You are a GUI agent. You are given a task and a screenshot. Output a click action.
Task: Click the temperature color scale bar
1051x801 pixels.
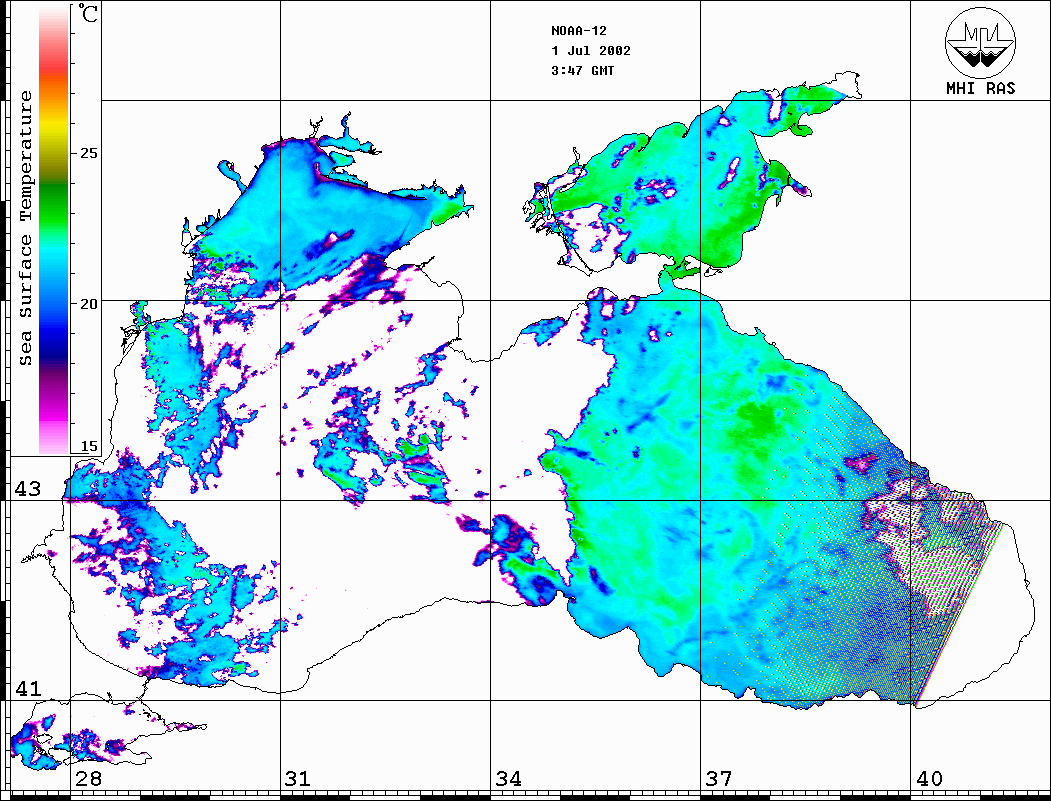54,231
